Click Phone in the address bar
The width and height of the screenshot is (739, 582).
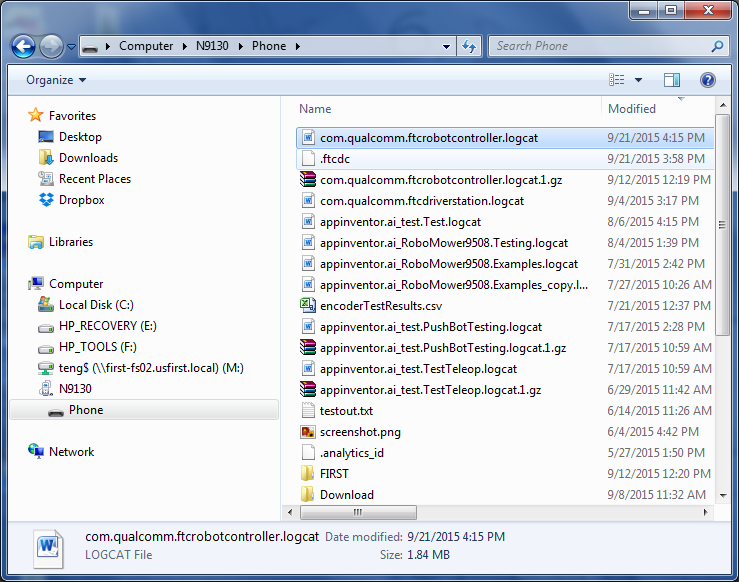pyautogui.click(x=269, y=46)
